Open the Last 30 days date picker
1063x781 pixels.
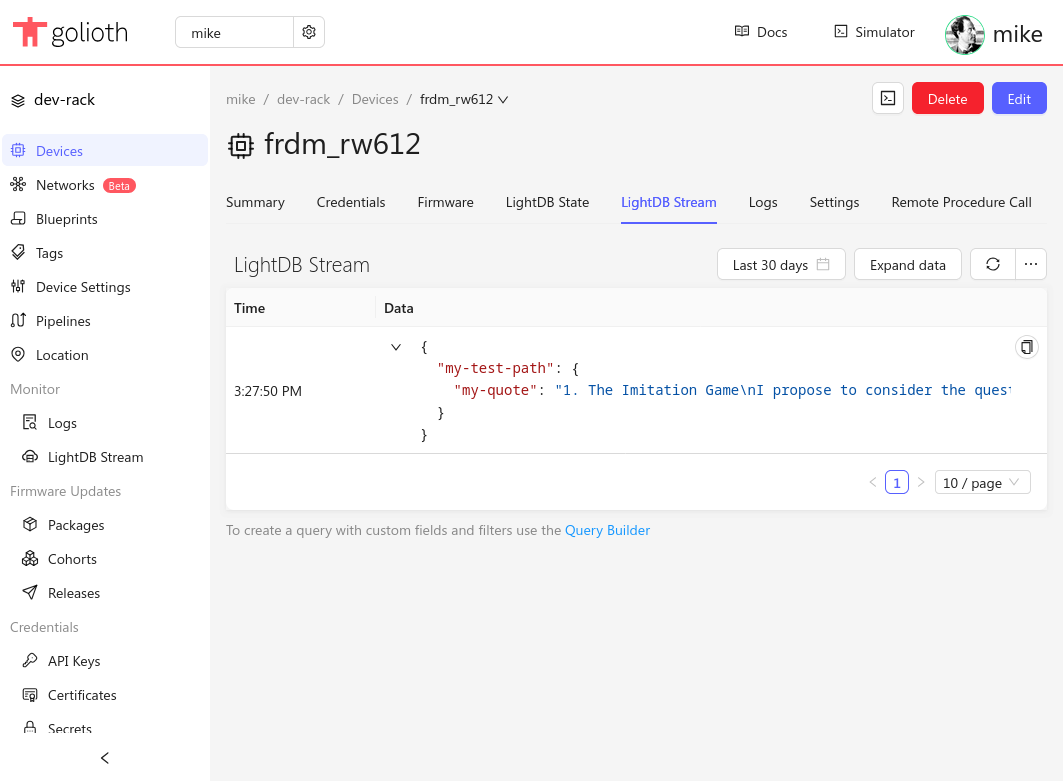[781, 265]
